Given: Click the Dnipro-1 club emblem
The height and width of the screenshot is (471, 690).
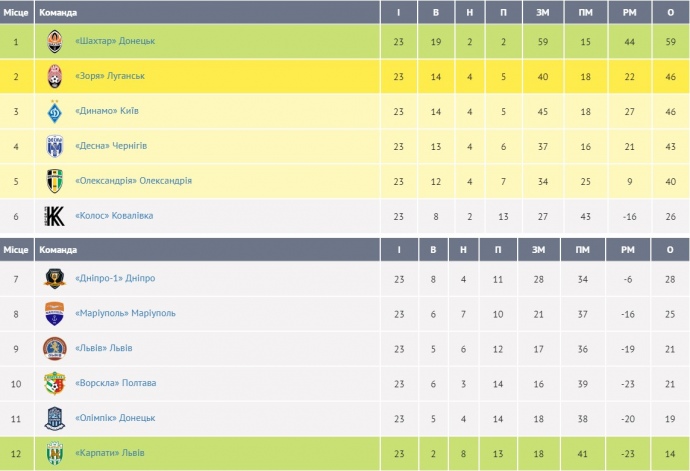Looking at the screenshot, I should point(55,278).
